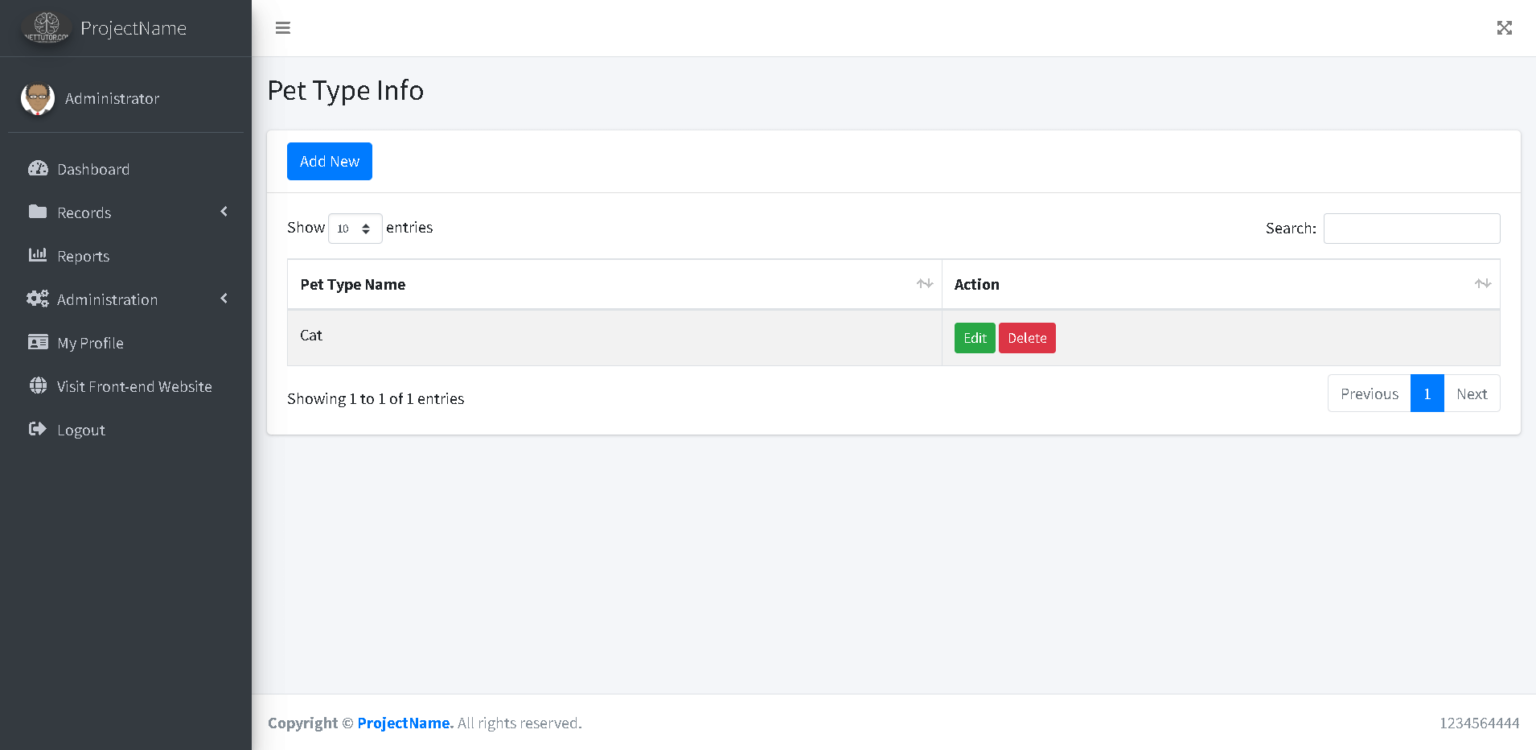Screen dimensions: 1536x750
Task: Click inside the Search input field
Action: point(1411,228)
